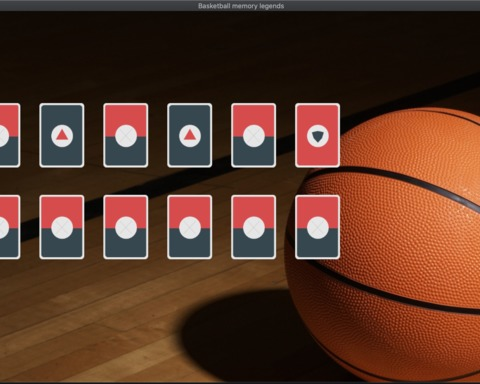Flip the bottom card below the second triangle card

point(189,227)
